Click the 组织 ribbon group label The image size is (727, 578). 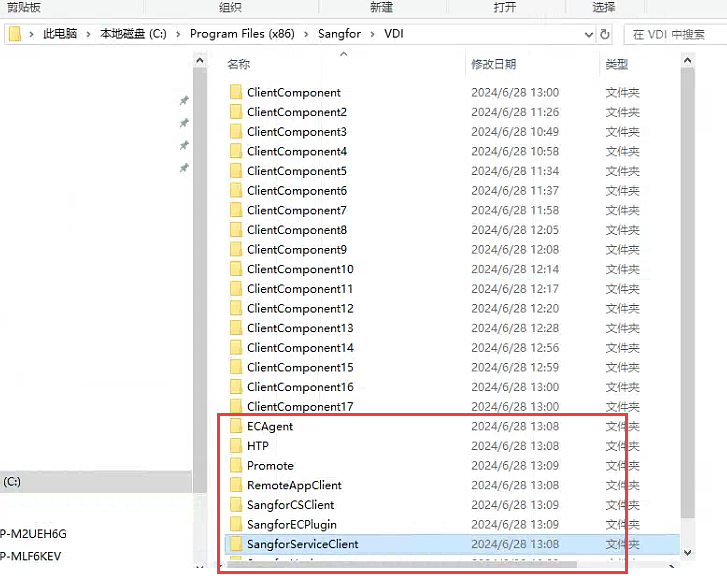(230, 7)
